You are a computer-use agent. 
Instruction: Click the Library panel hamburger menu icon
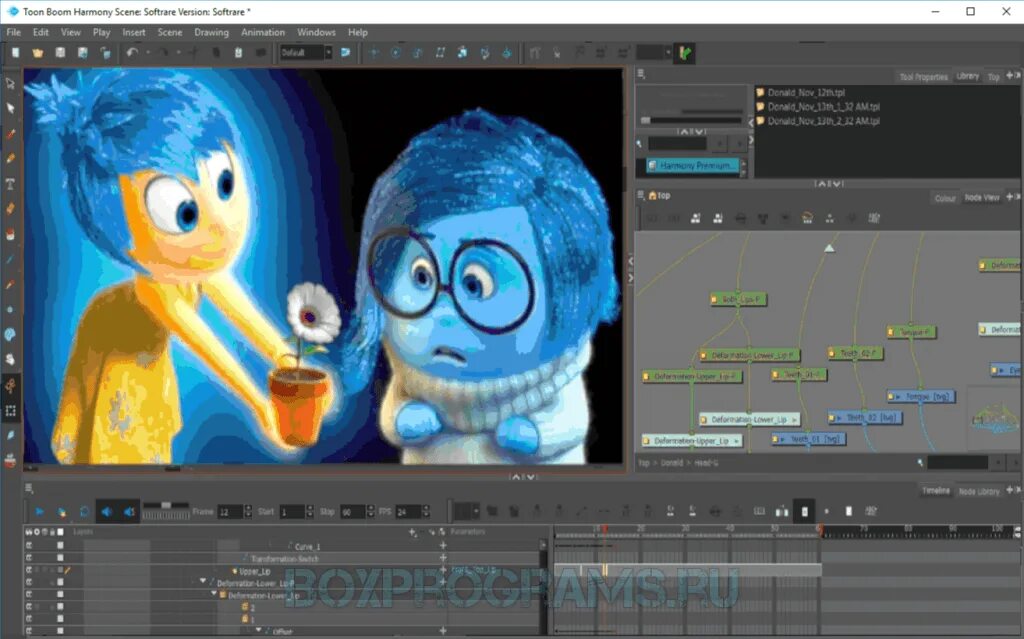[641, 74]
